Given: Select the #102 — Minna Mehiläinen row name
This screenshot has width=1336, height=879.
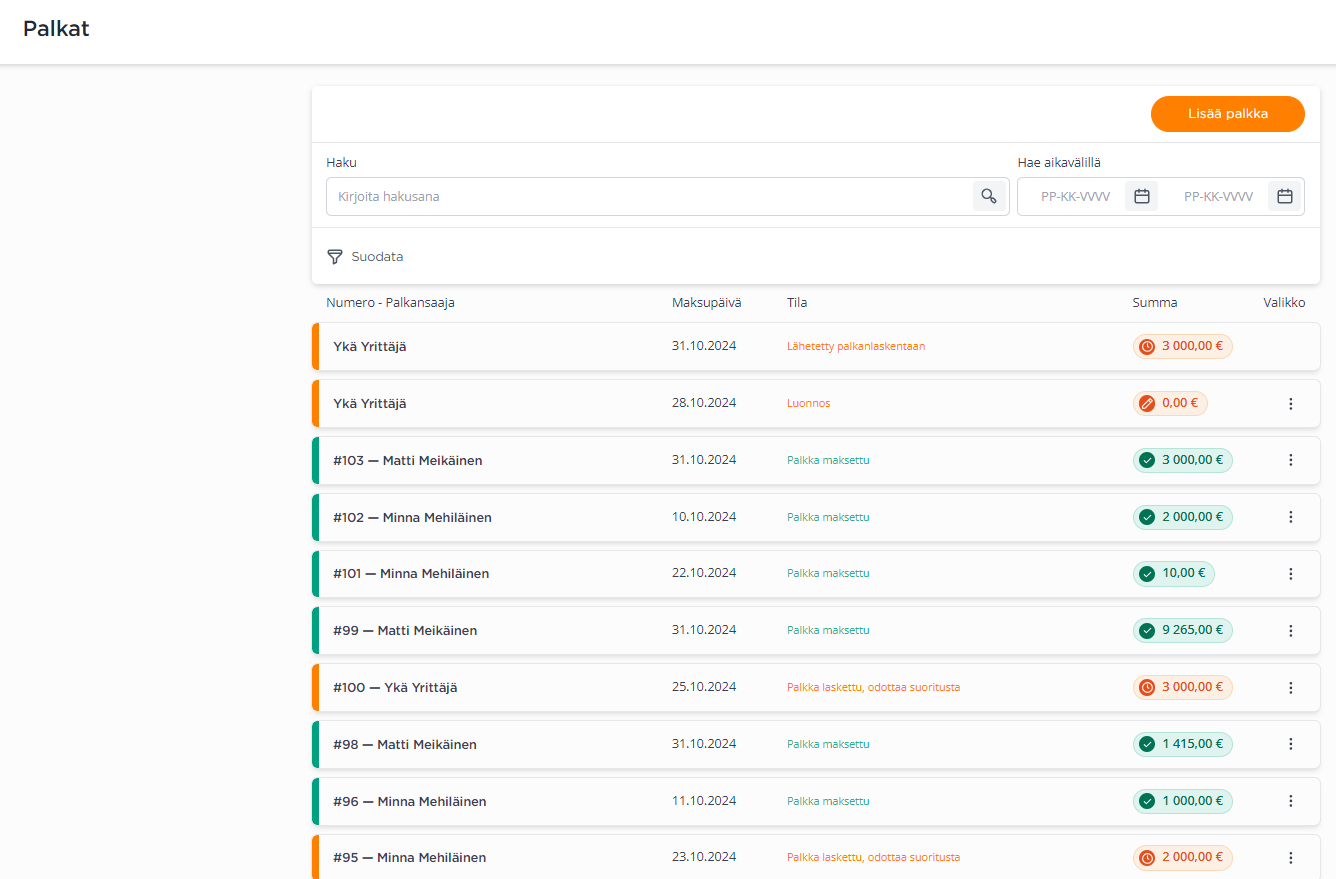Looking at the screenshot, I should pos(412,518).
